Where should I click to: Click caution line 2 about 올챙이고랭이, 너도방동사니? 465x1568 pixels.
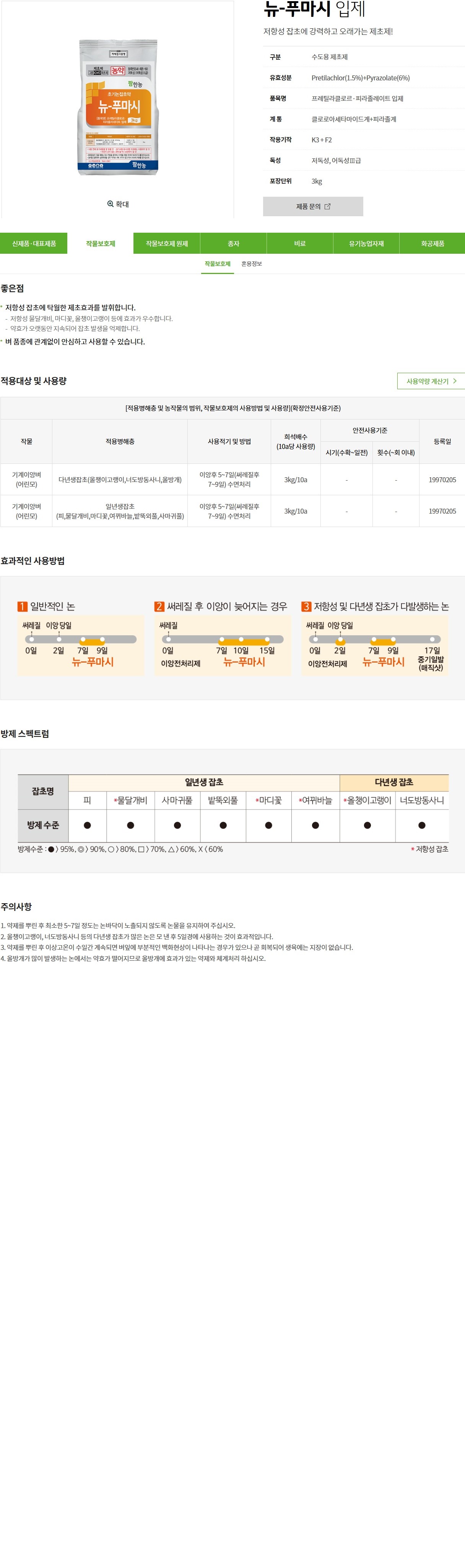tap(137, 937)
